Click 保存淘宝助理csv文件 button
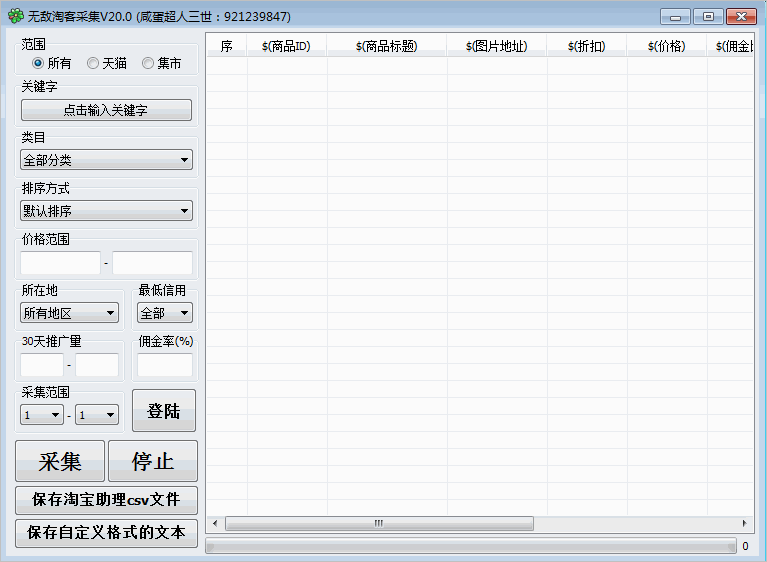Image resolution: width=767 pixels, height=562 pixels. click(x=107, y=500)
